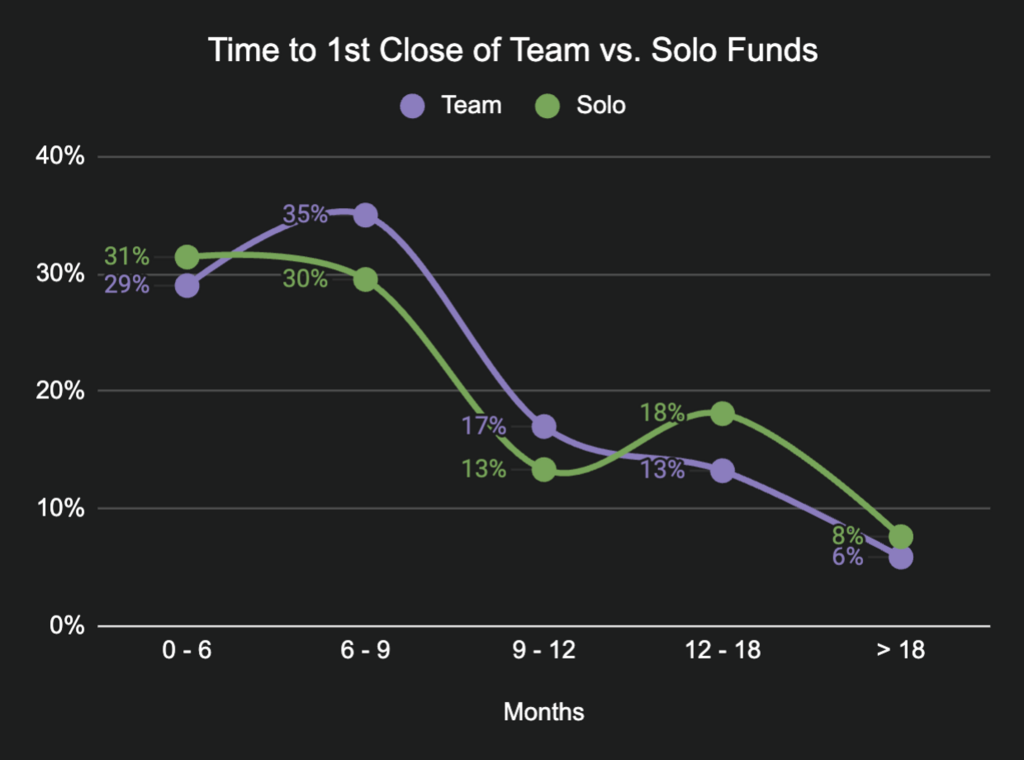Select the "> 18" axis label

point(900,651)
